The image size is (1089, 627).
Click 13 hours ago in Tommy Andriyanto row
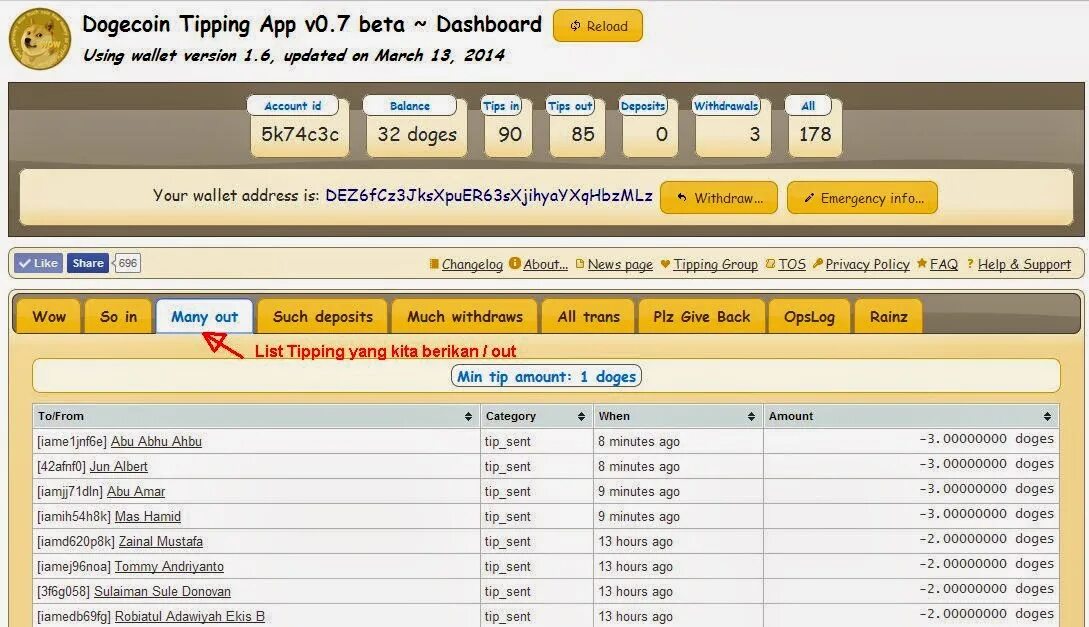(635, 567)
